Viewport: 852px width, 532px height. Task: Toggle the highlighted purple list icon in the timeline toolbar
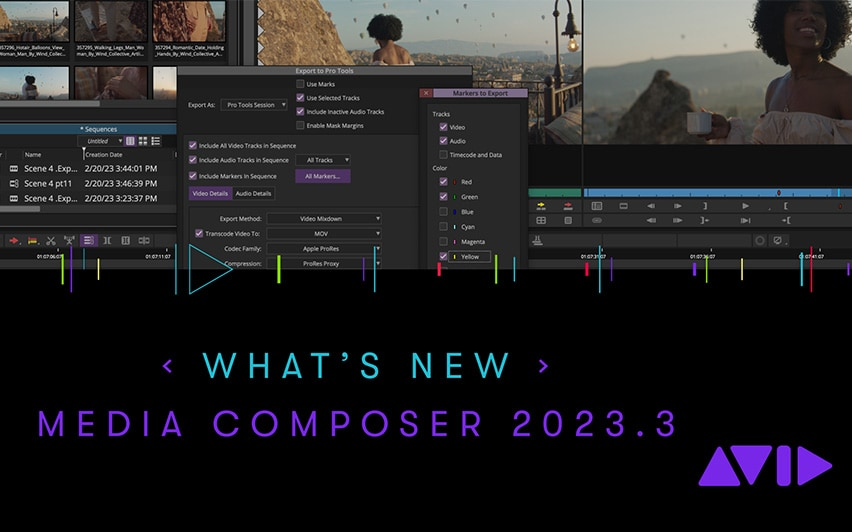tap(89, 240)
